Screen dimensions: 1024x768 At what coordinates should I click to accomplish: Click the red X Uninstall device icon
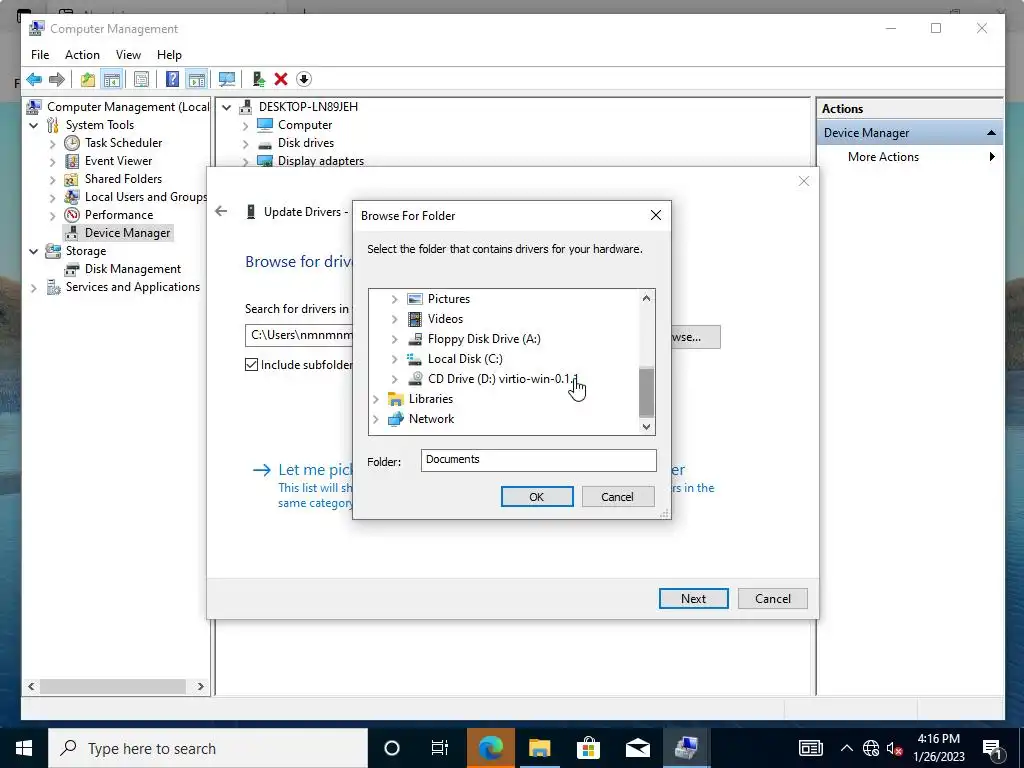pyautogui.click(x=281, y=80)
